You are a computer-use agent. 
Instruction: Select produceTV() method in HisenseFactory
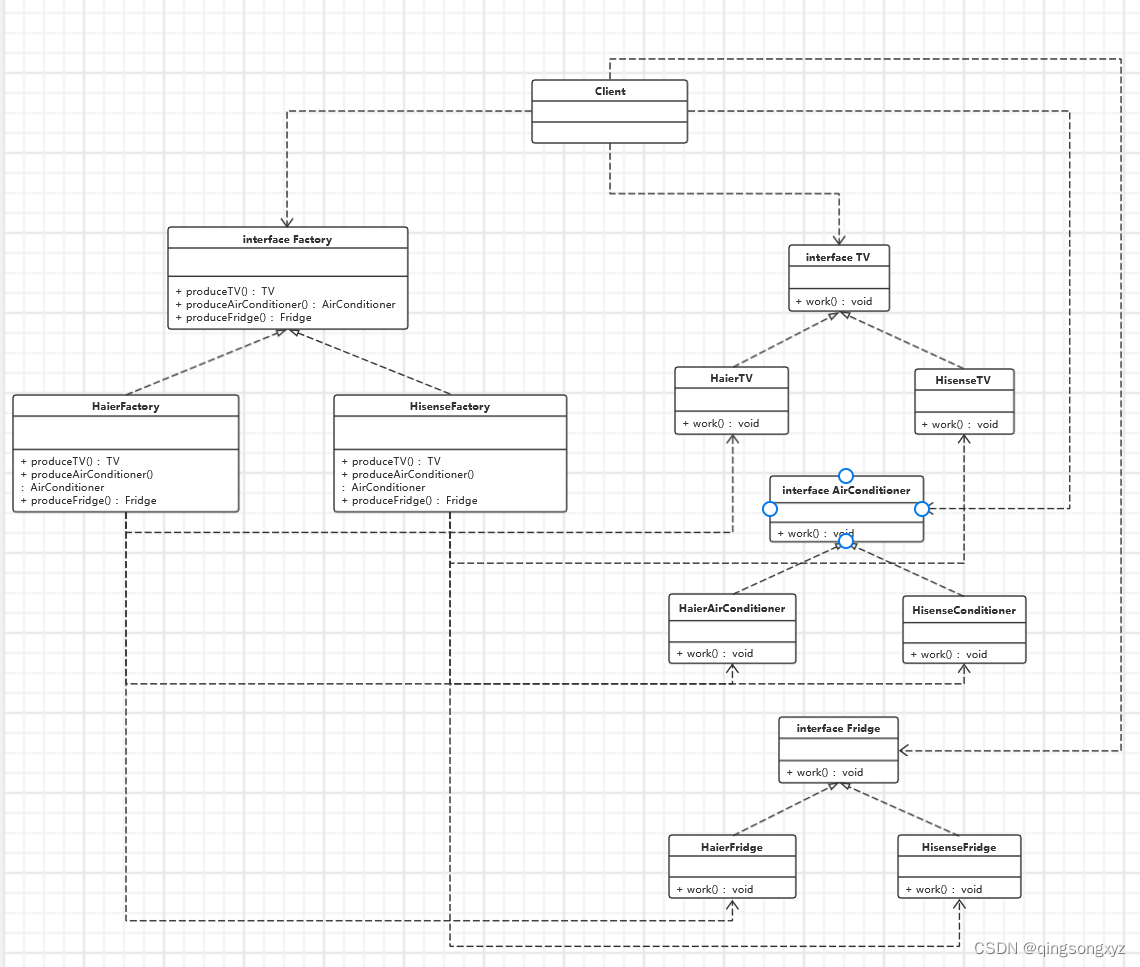tap(391, 461)
